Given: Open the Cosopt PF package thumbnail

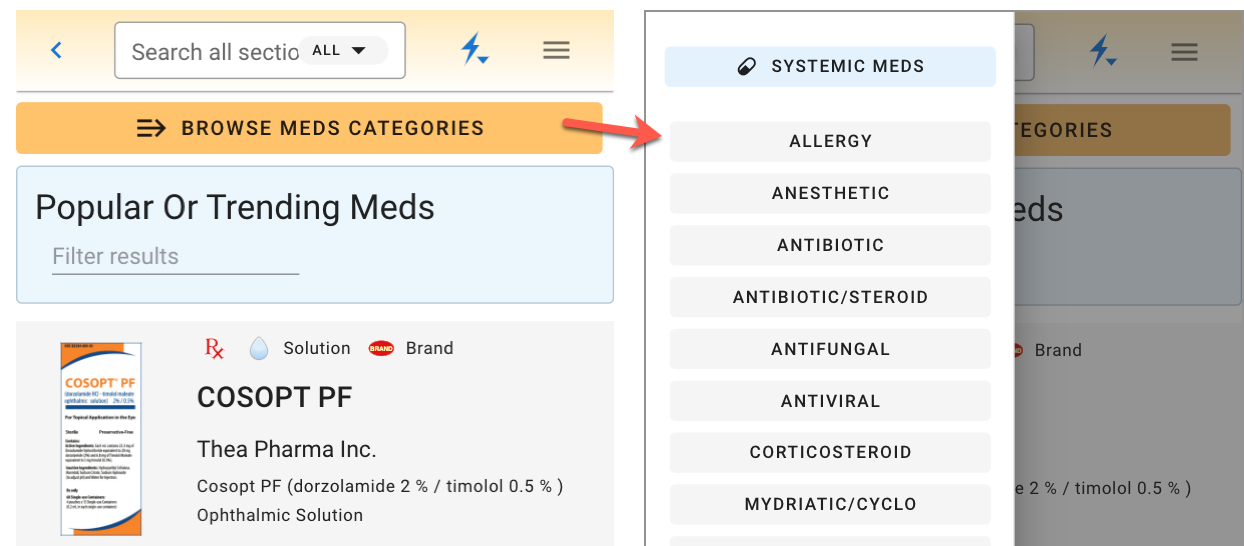Looking at the screenshot, I should pyautogui.click(x=102, y=440).
